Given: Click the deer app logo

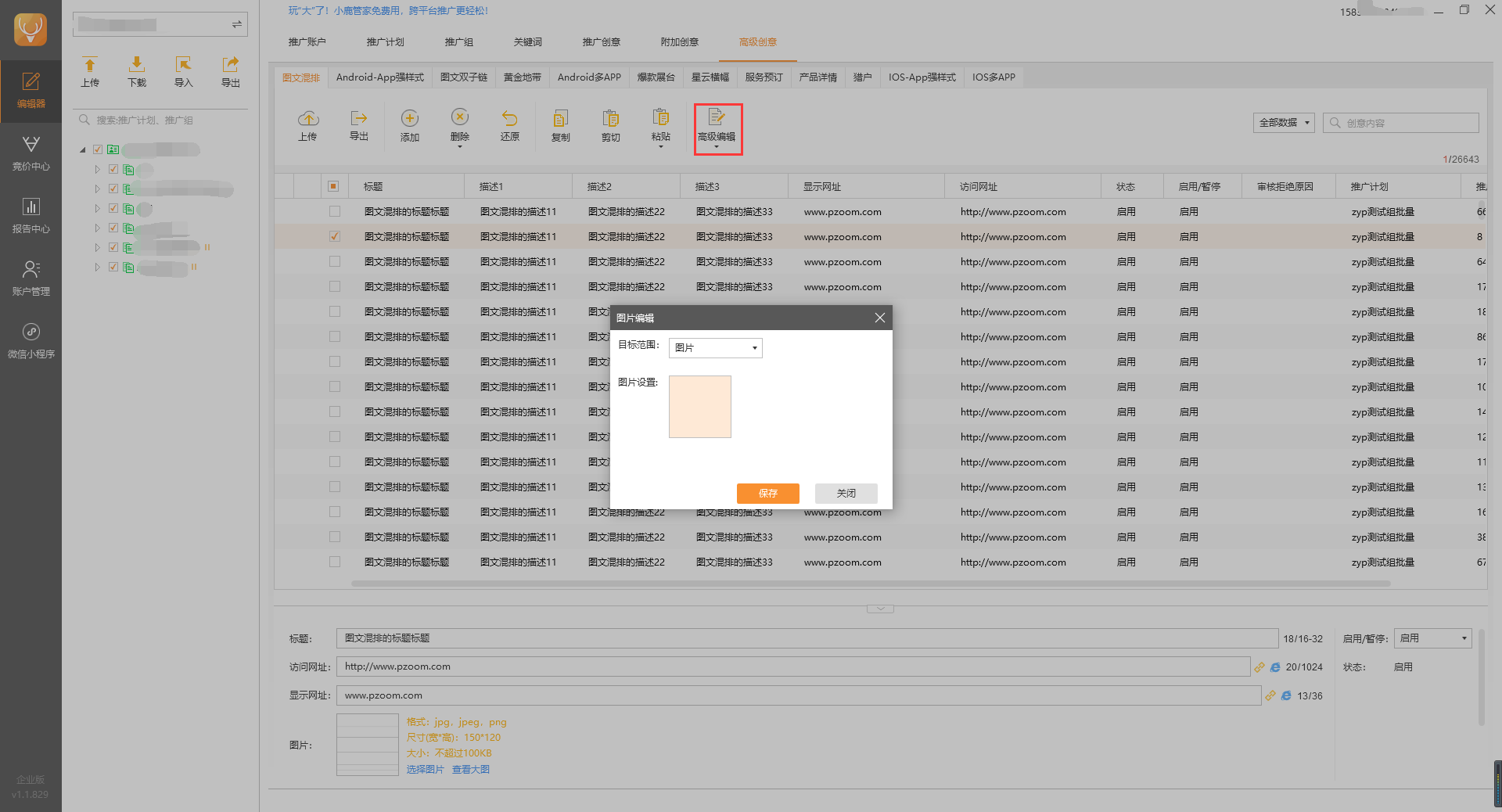Looking at the screenshot, I should pos(31,30).
